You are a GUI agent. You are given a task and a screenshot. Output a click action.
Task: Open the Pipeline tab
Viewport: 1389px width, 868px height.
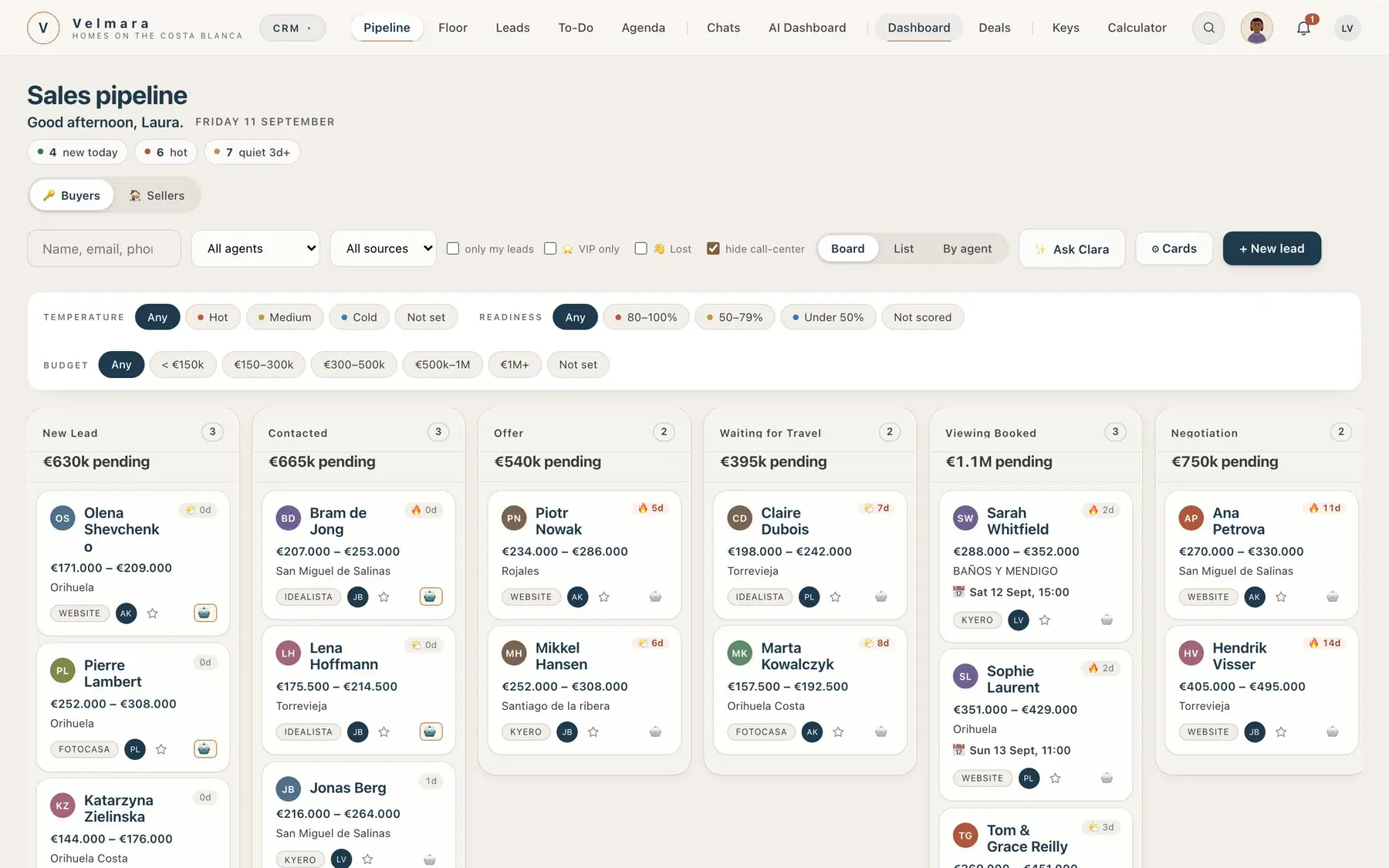[387, 28]
